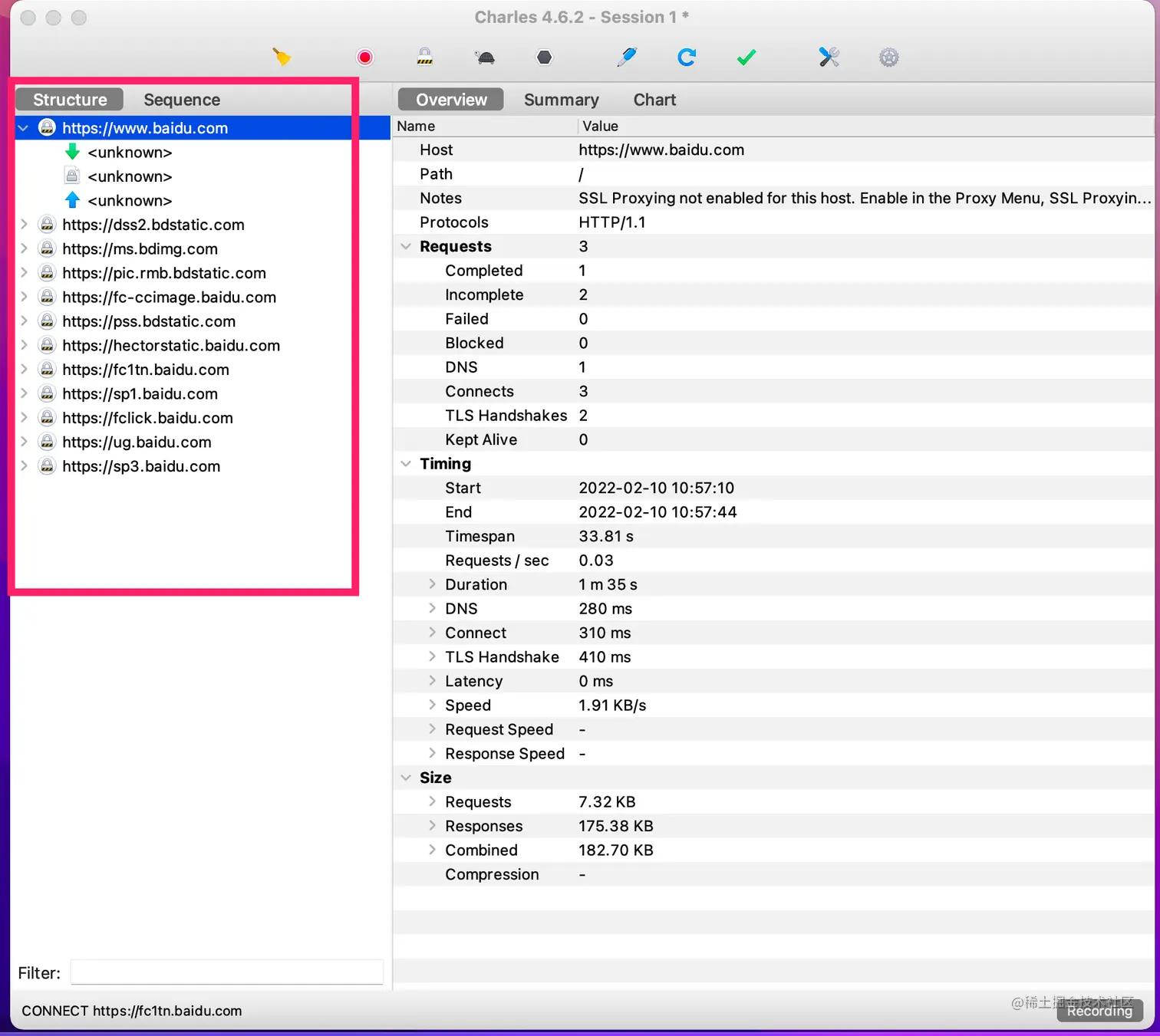
Task: Expand the https://fc-ccimage.baidu.com host
Action: tap(24, 297)
